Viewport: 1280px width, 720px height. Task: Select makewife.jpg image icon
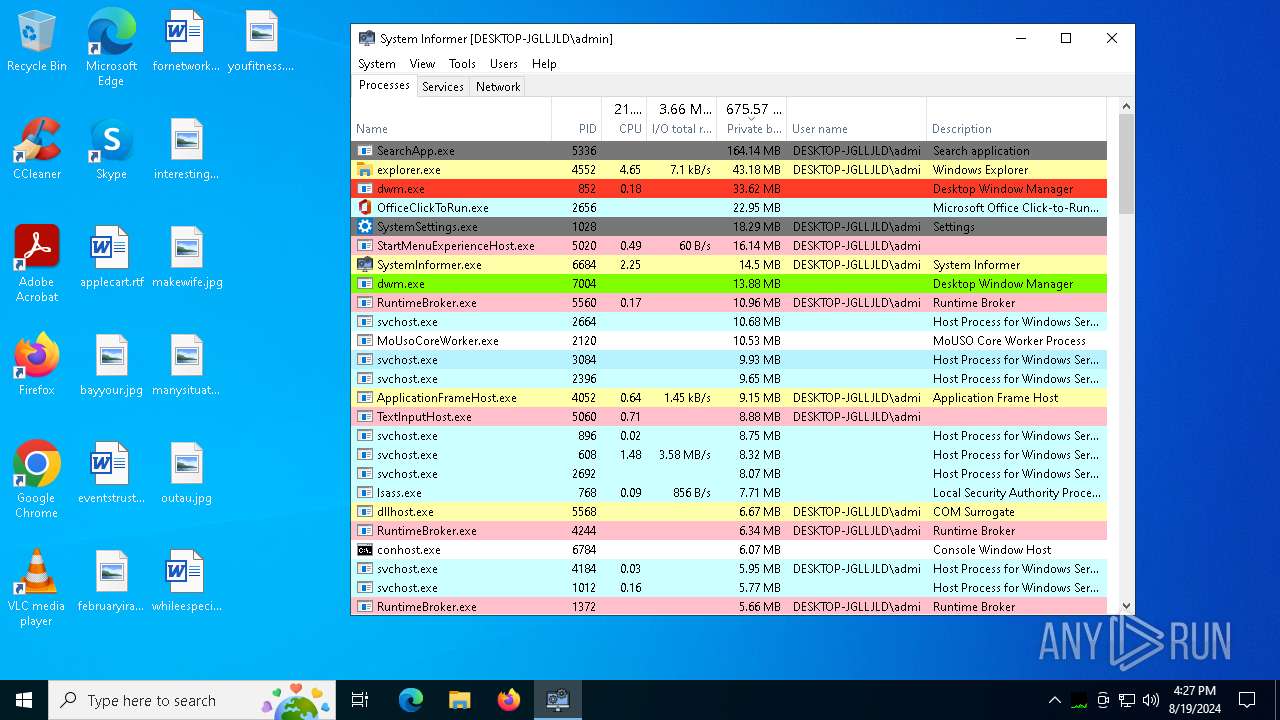[186, 257]
